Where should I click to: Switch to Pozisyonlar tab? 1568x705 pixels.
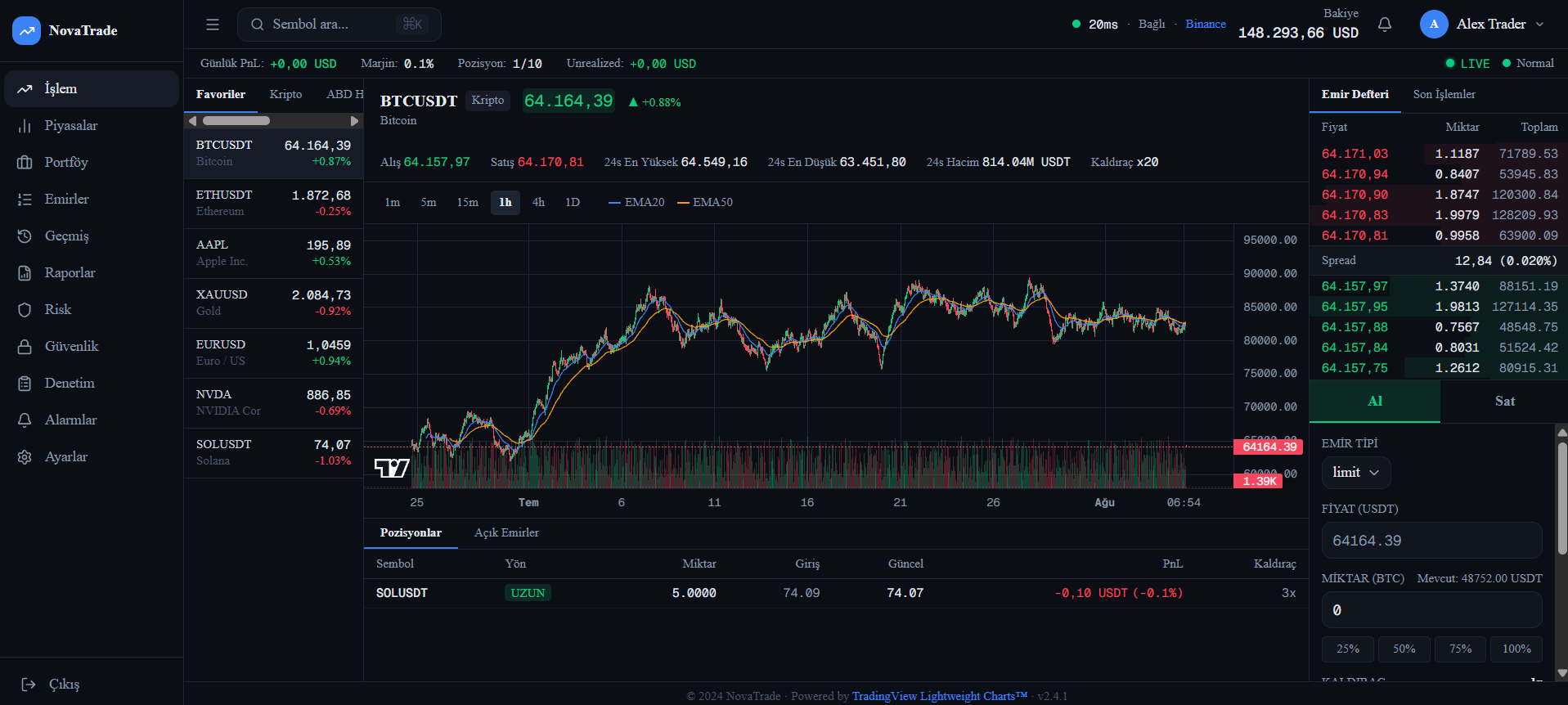(x=411, y=533)
